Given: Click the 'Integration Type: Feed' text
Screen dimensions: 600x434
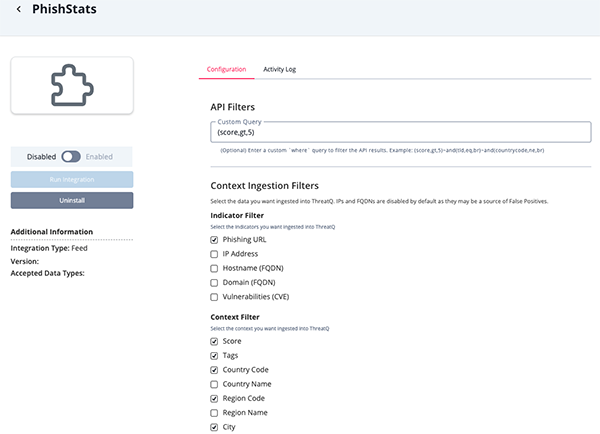Looking at the screenshot, I should pos(49,248).
